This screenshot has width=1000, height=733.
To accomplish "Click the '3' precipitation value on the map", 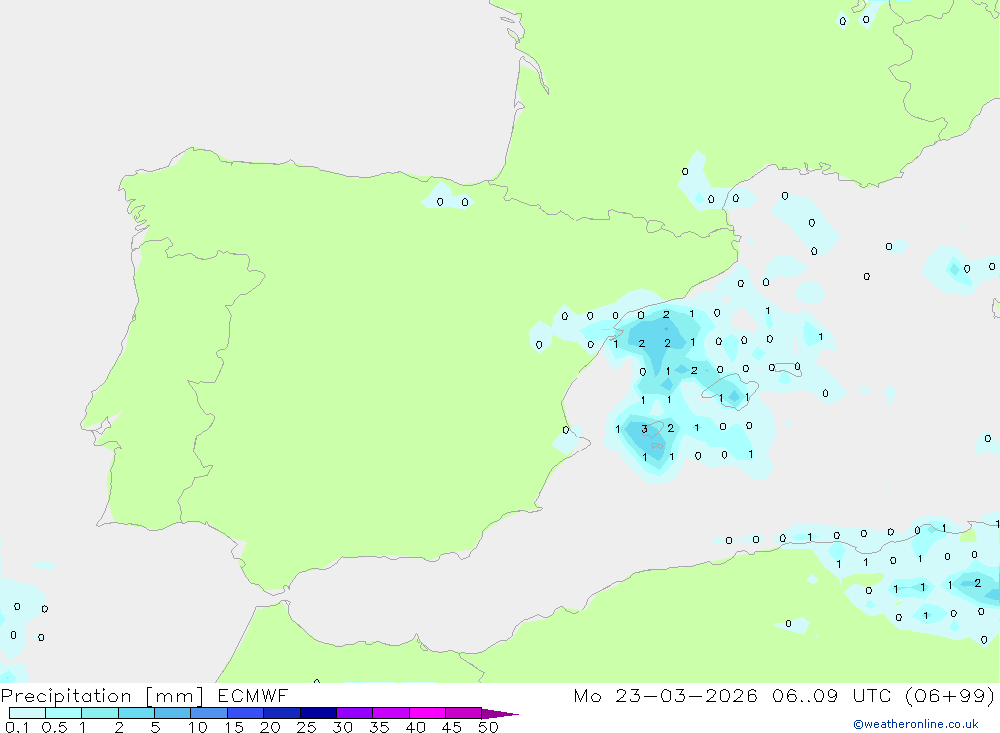I will (645, 429).
